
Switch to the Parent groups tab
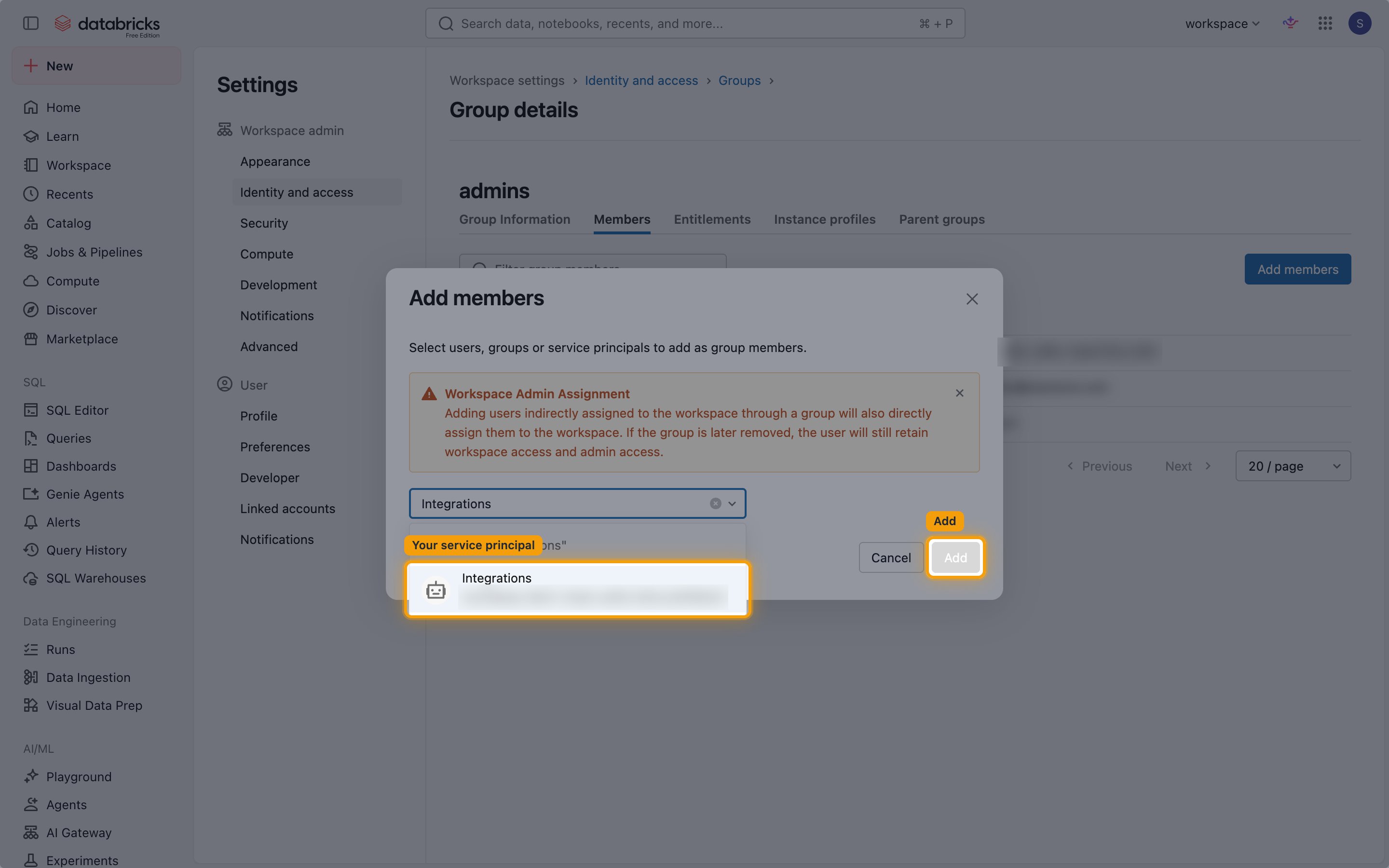point(941,219)
